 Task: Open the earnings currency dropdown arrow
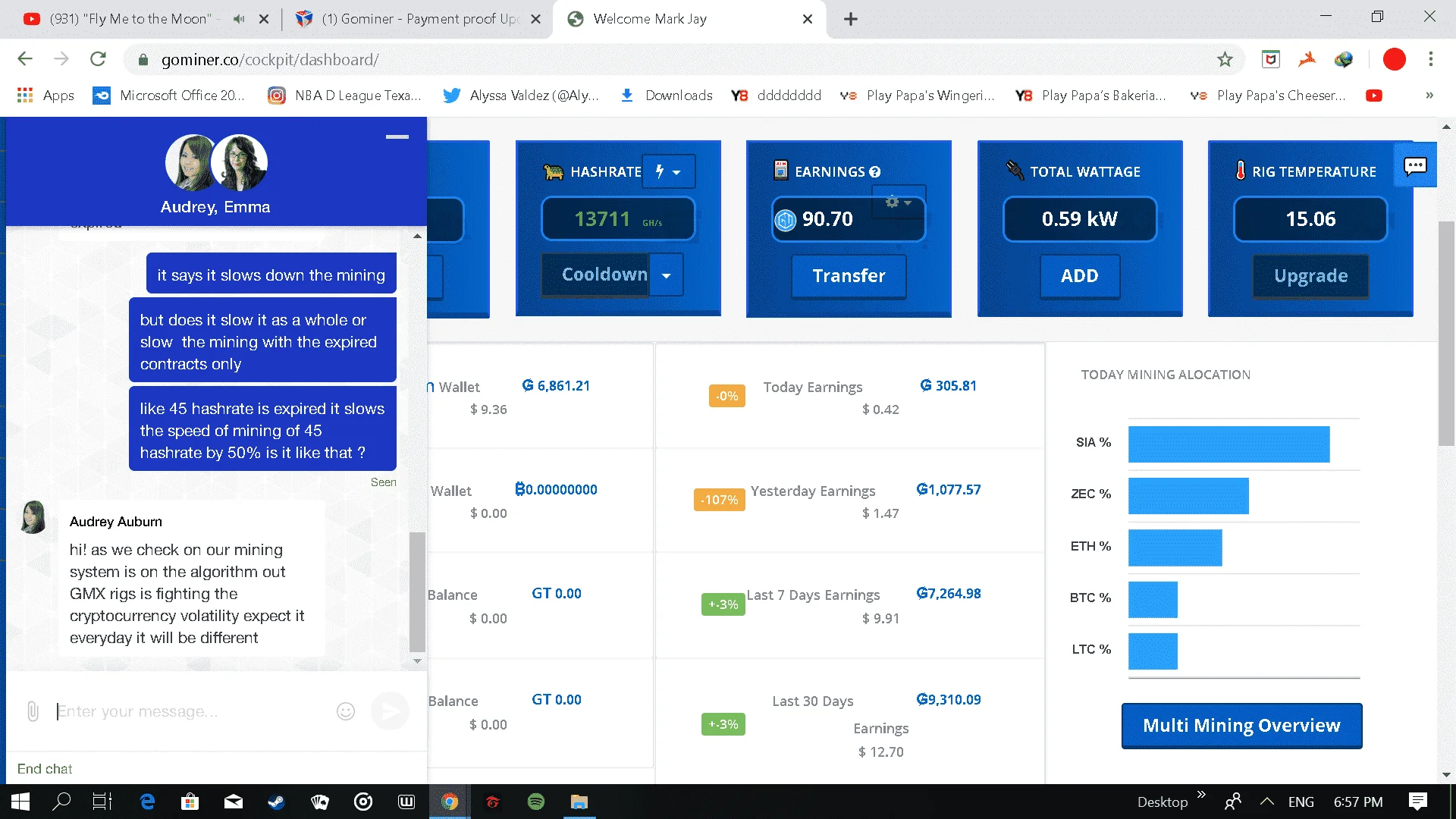point(908,202)
